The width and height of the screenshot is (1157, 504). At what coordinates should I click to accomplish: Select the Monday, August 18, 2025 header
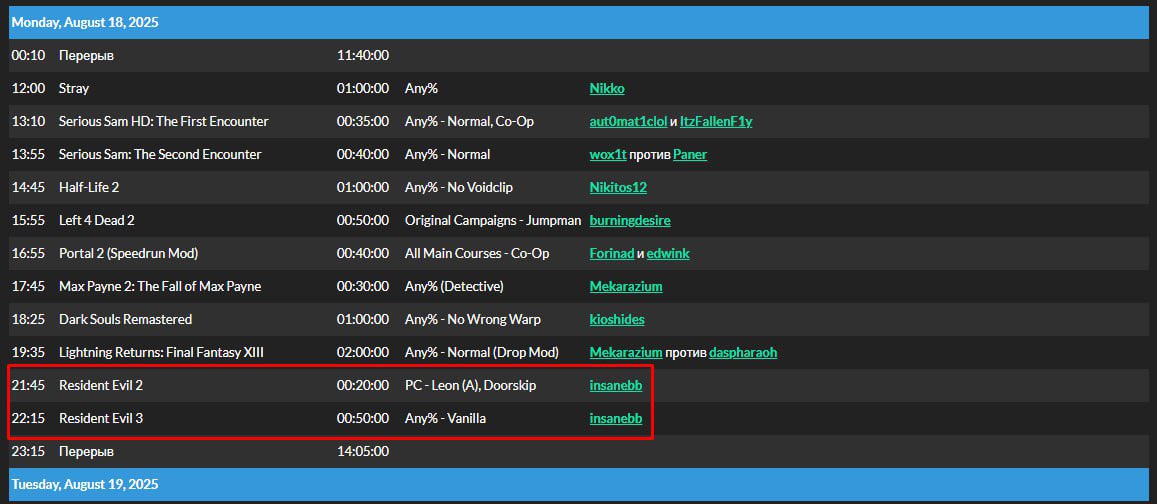pyautogui.click(x=578, y=23)
